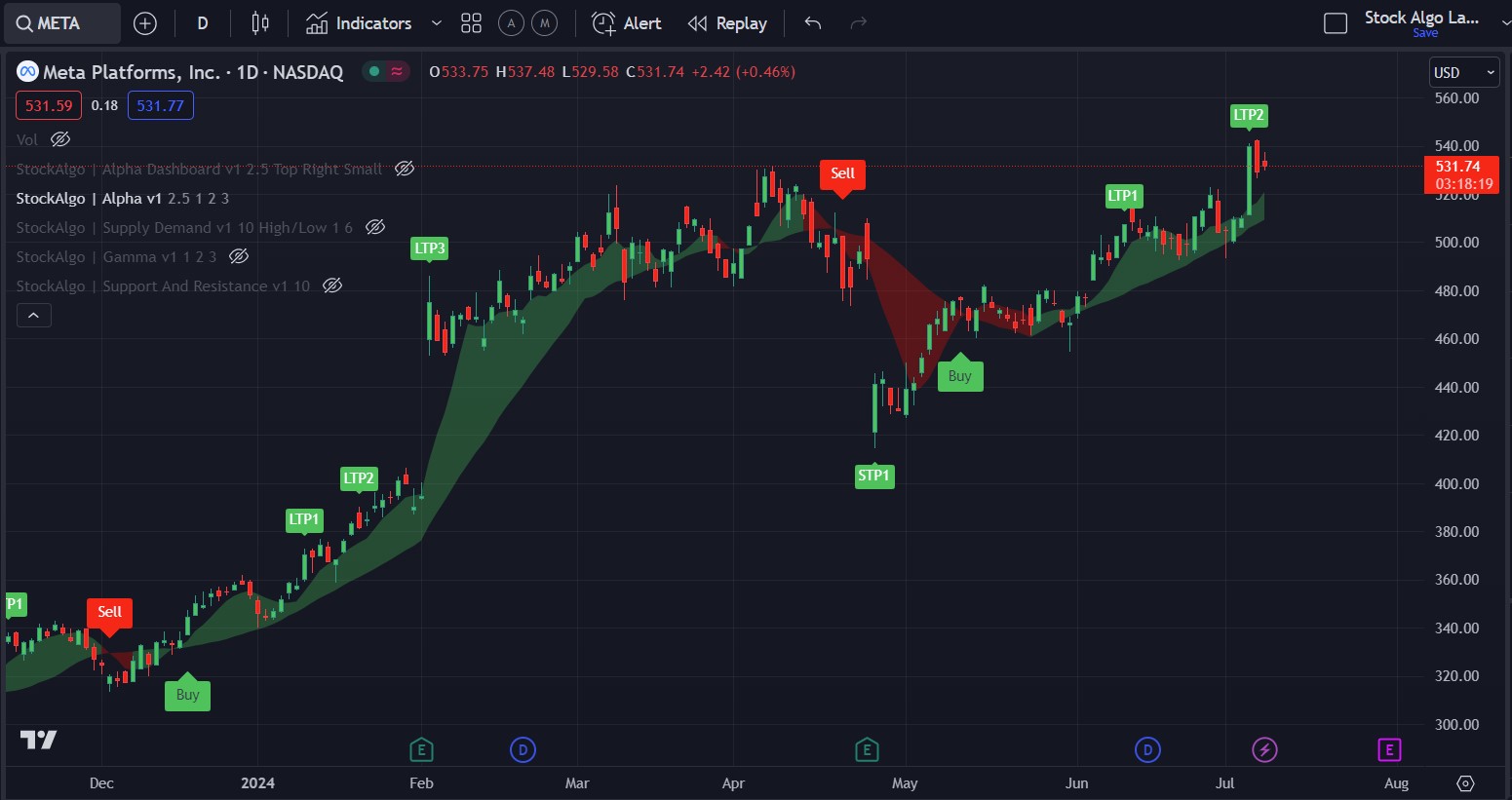This screenshot has width=1512, height=800.
Task: Open candlestick chart type selector
Action: 260,23
